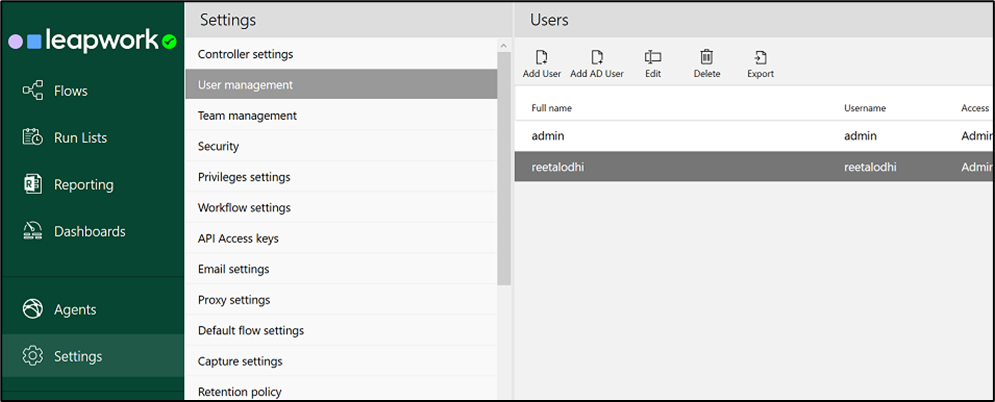
Task: Sort users by Full name column header
Action: pos(552,108)
